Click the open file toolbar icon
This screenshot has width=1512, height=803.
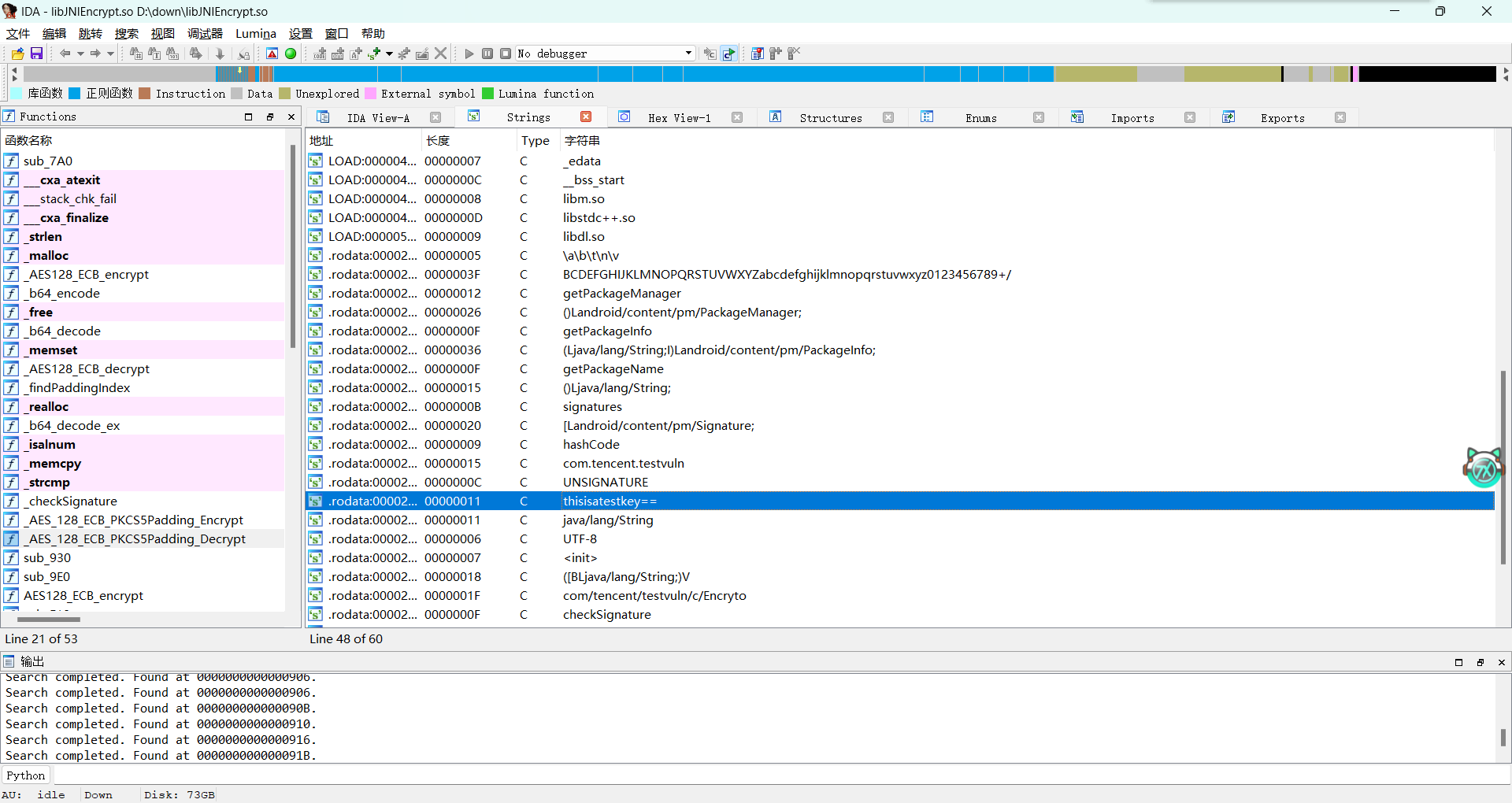pyautogui.click(x=17, y=54)
